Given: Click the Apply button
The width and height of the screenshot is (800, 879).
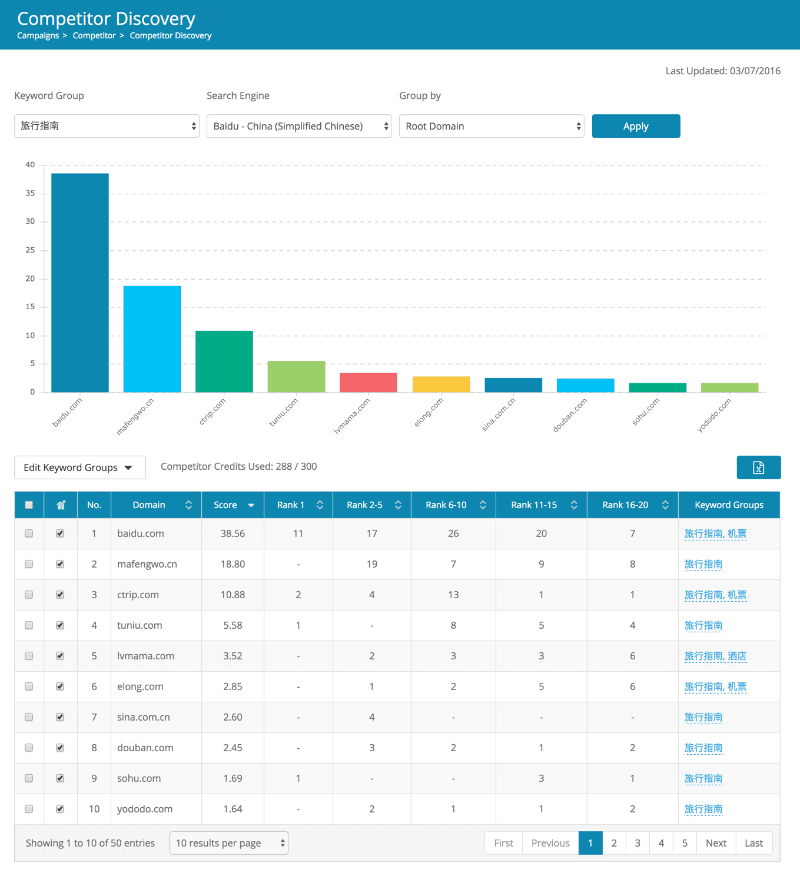Looking at the screenshot, I should tap(636, 126).
